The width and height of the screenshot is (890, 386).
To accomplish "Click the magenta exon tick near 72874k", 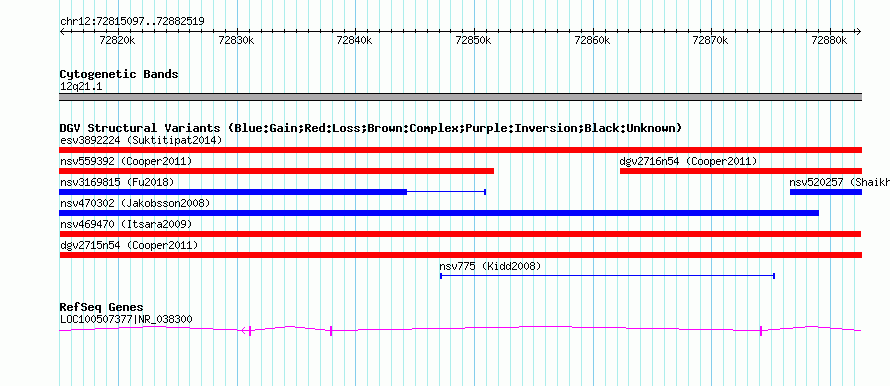I will 761,330.
